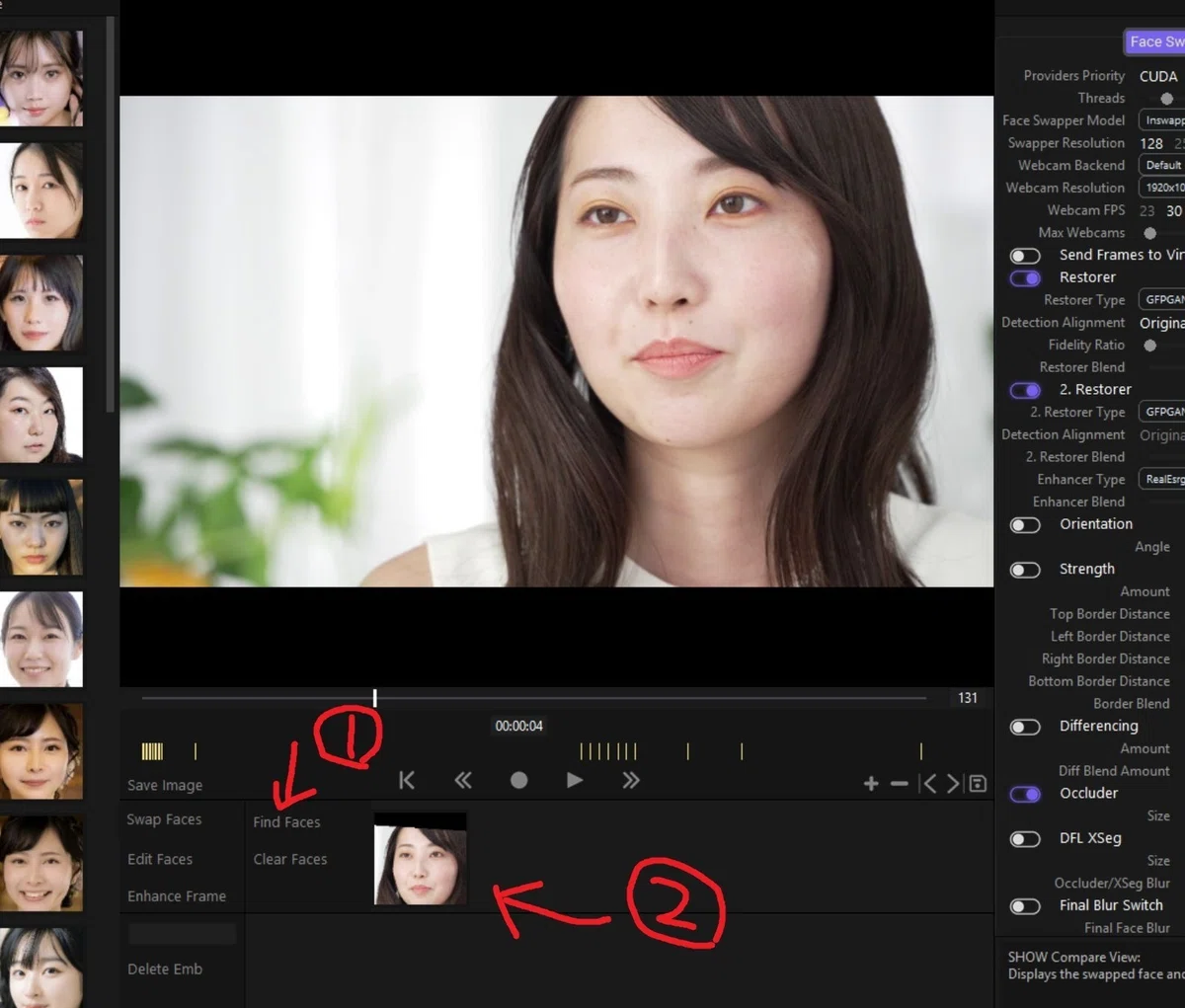Toggle Send Frames to Virtual Camera switch
This screenshot has height=1008, width=1185.
point(1025,256)
